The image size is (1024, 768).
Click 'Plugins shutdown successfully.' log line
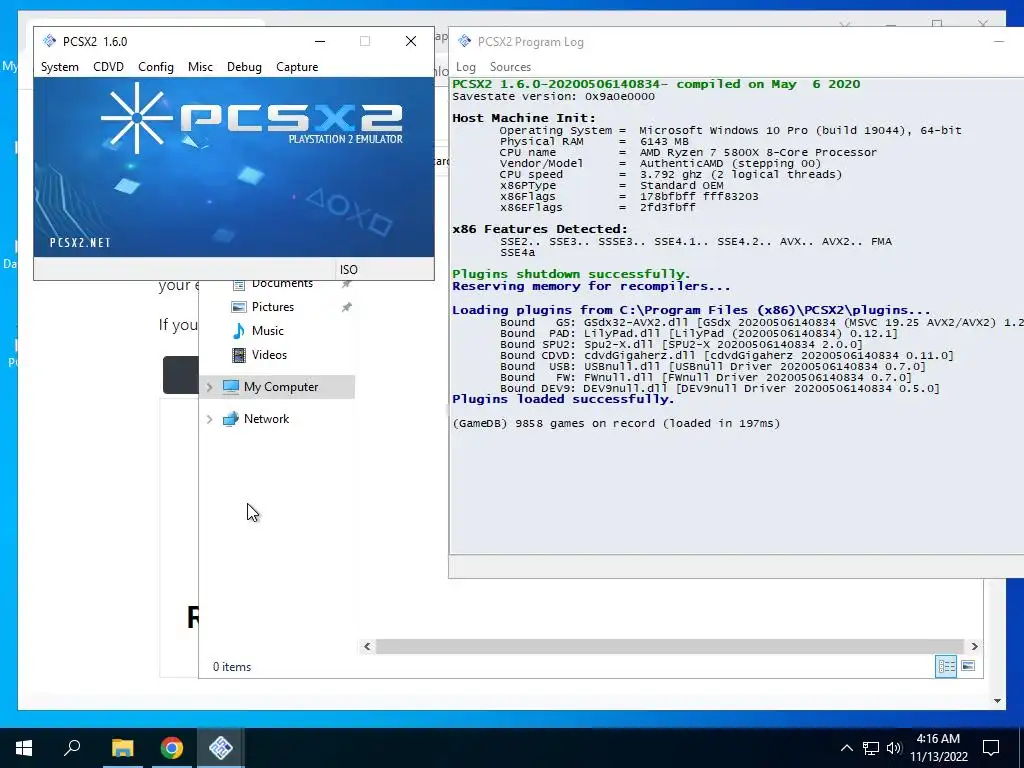pyautogui.click(x=571, y=274)
